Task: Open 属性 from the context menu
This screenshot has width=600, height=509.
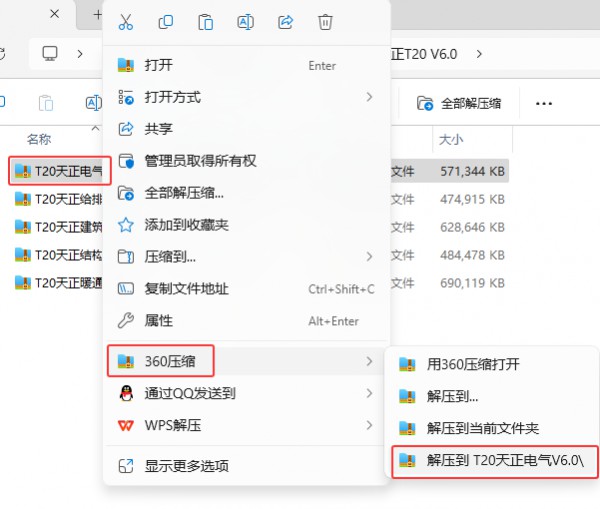Action: (x=246, y=321)
